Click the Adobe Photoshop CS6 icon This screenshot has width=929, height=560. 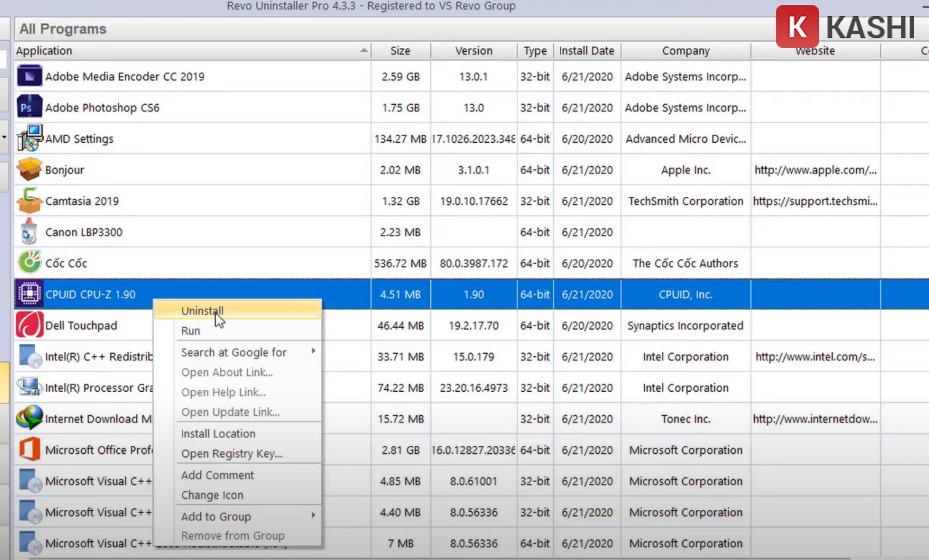click(29, 107)
